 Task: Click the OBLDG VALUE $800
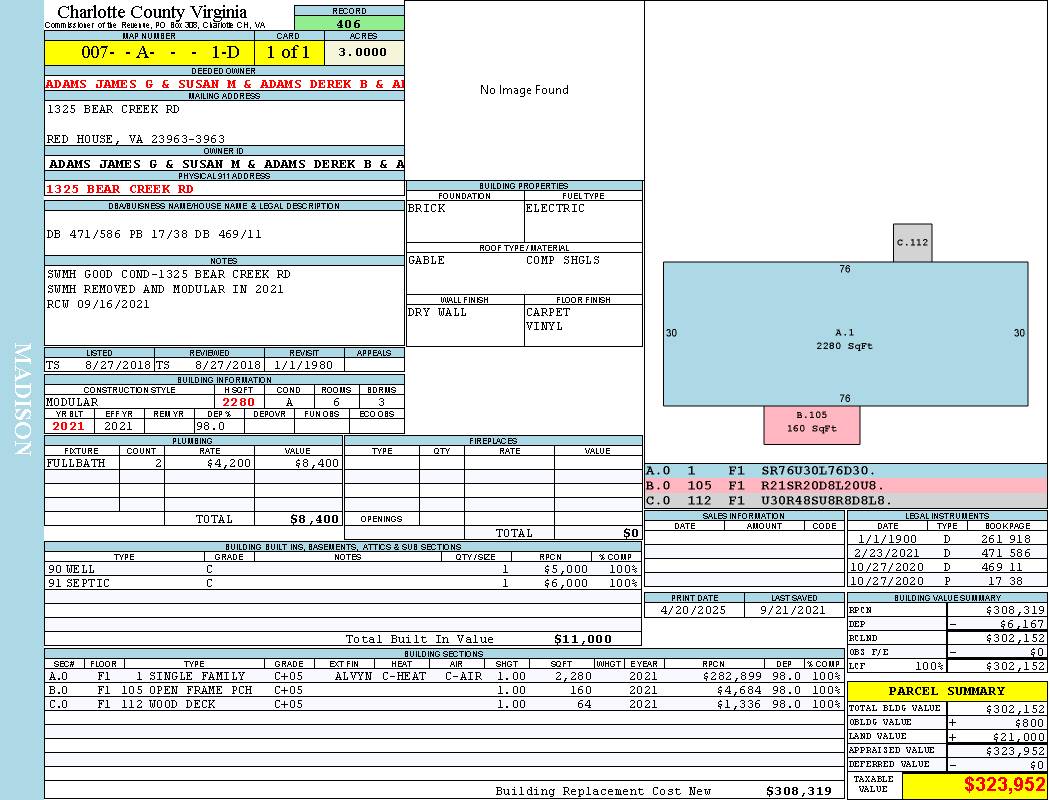click(1029, 723)
